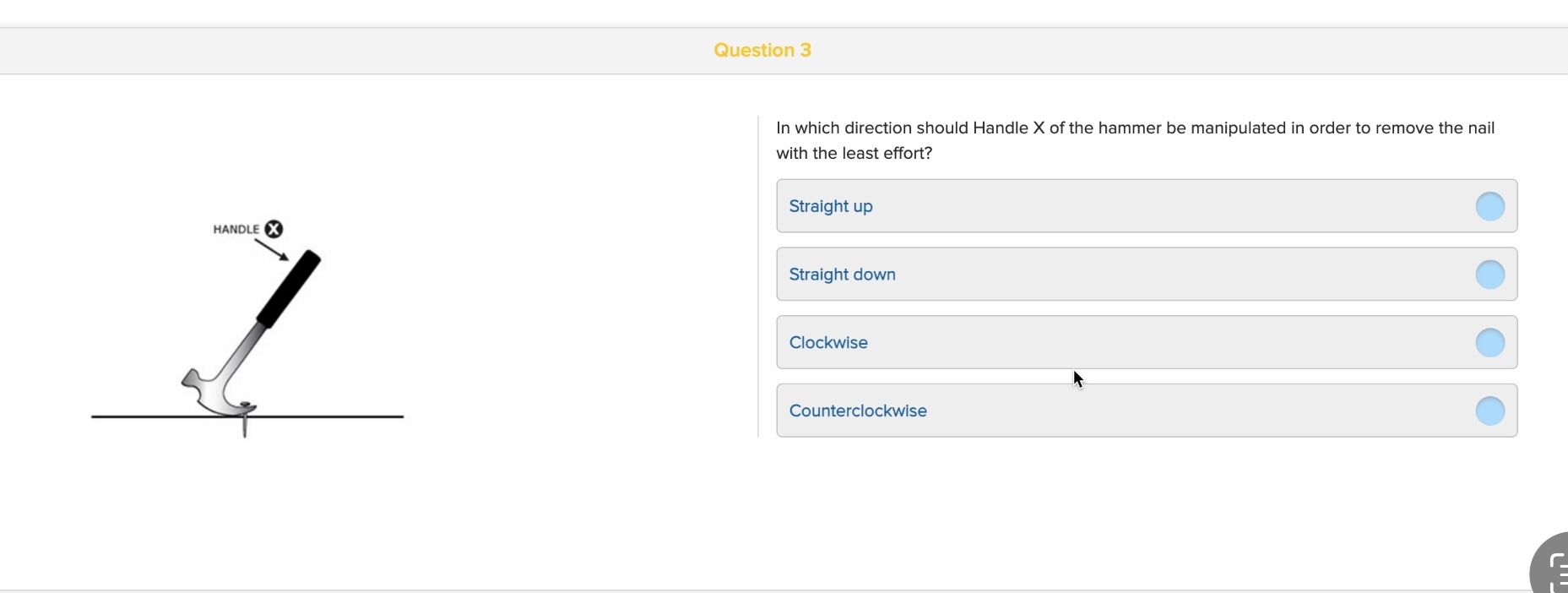Image resolution: width=1568 pixels, height=593 pixels.
Task: Click the circled X symbol near HANDLE
Action: 272,229
